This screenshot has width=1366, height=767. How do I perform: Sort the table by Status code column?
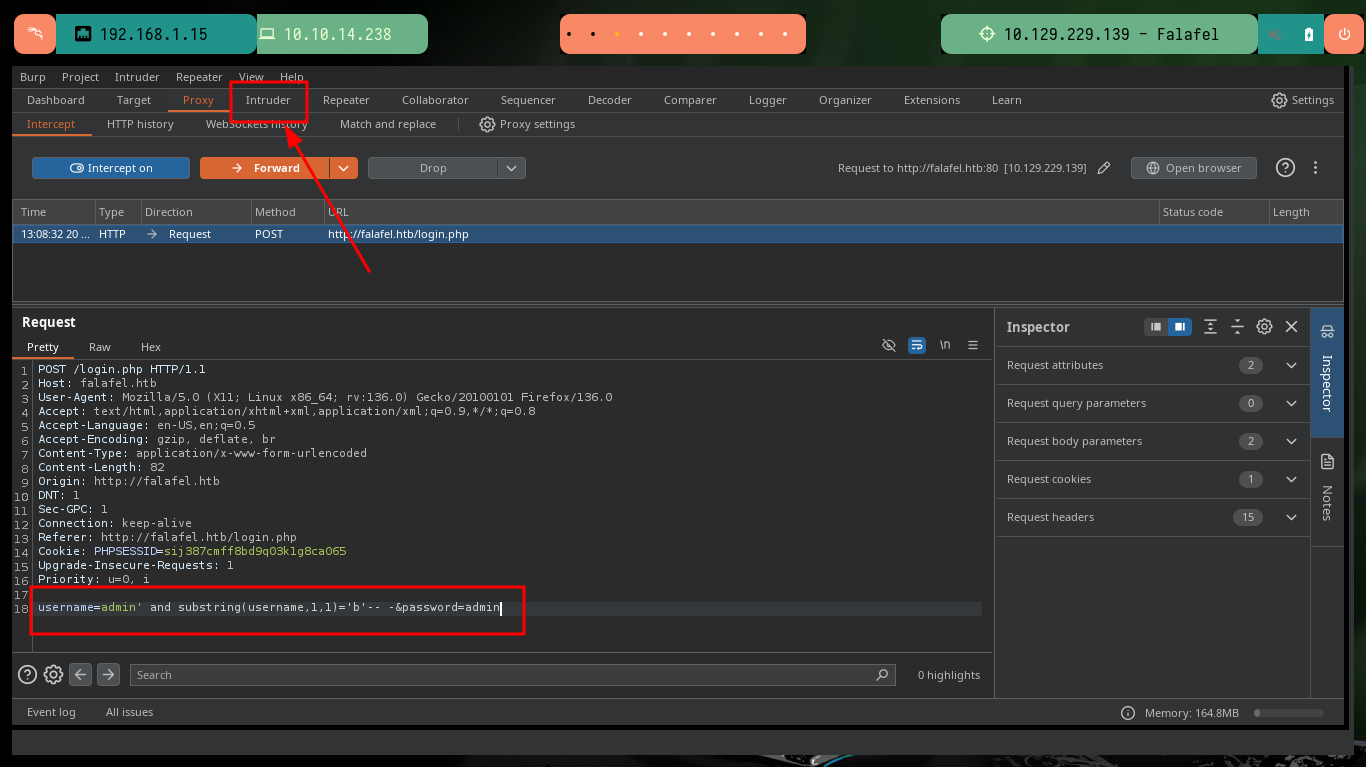tap(1213, 212)
